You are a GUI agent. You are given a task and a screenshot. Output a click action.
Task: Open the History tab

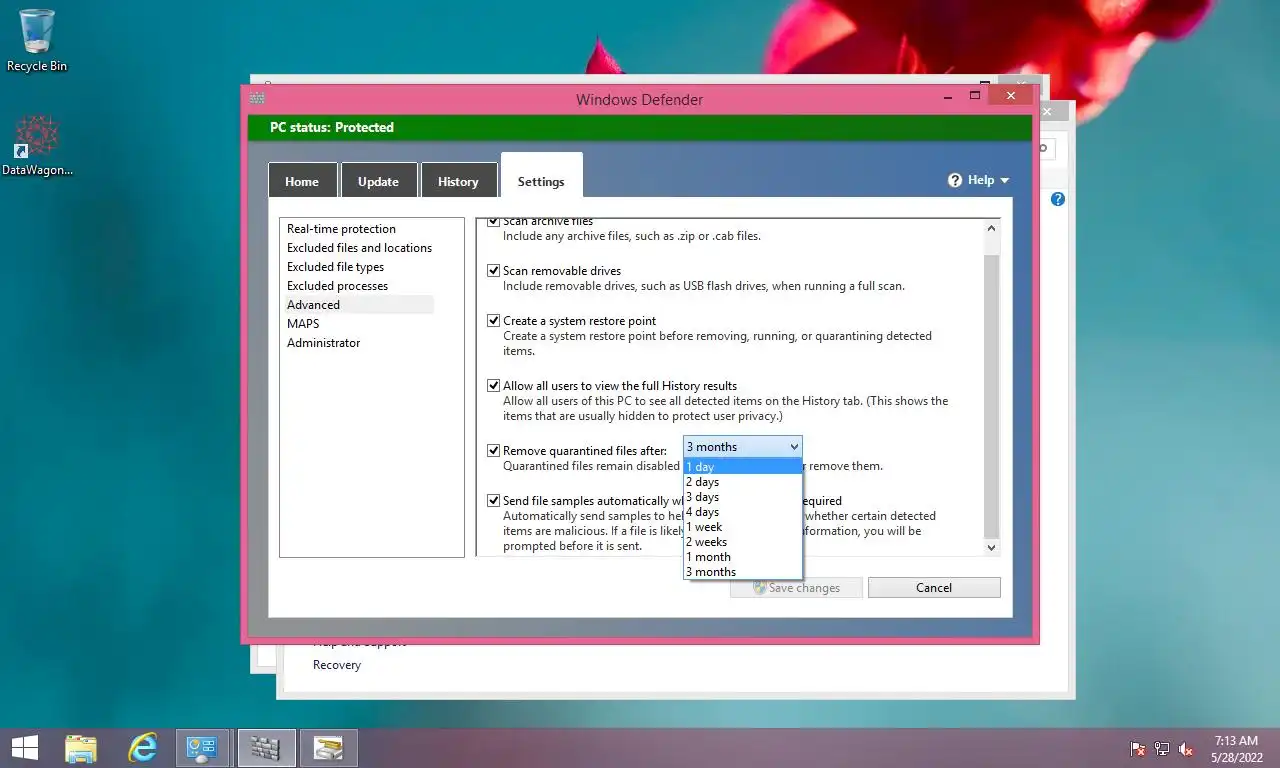458,180
